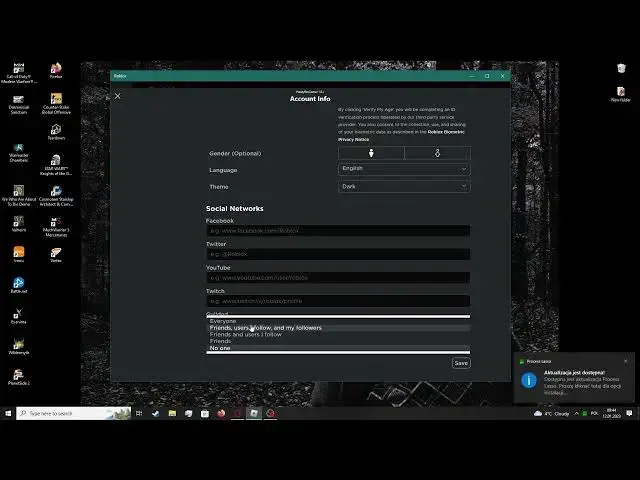Close the Account Info page with X
Screen dimensions: 640x480
click(118, 96)
